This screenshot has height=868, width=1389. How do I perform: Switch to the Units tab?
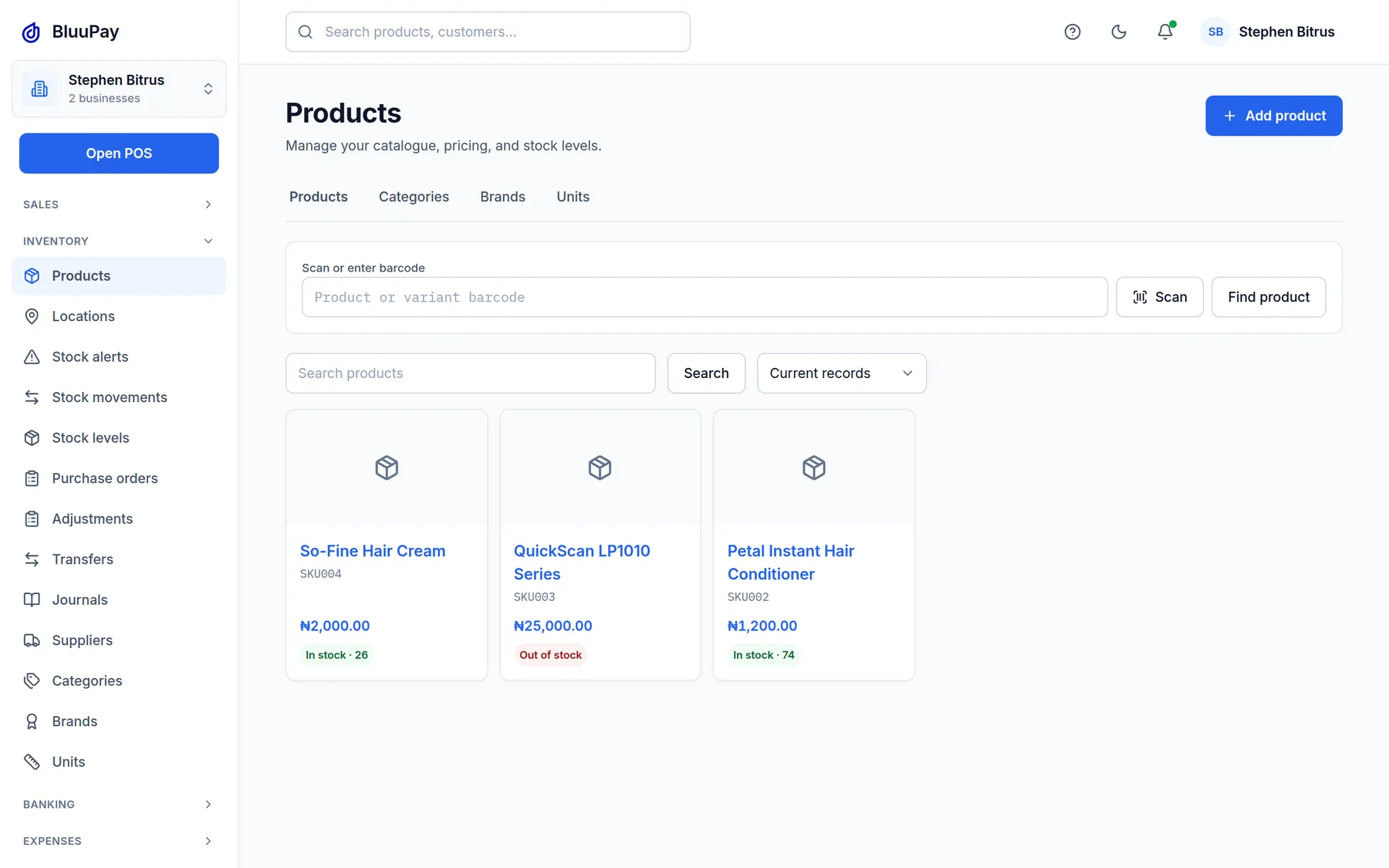(x=573, y=197)
